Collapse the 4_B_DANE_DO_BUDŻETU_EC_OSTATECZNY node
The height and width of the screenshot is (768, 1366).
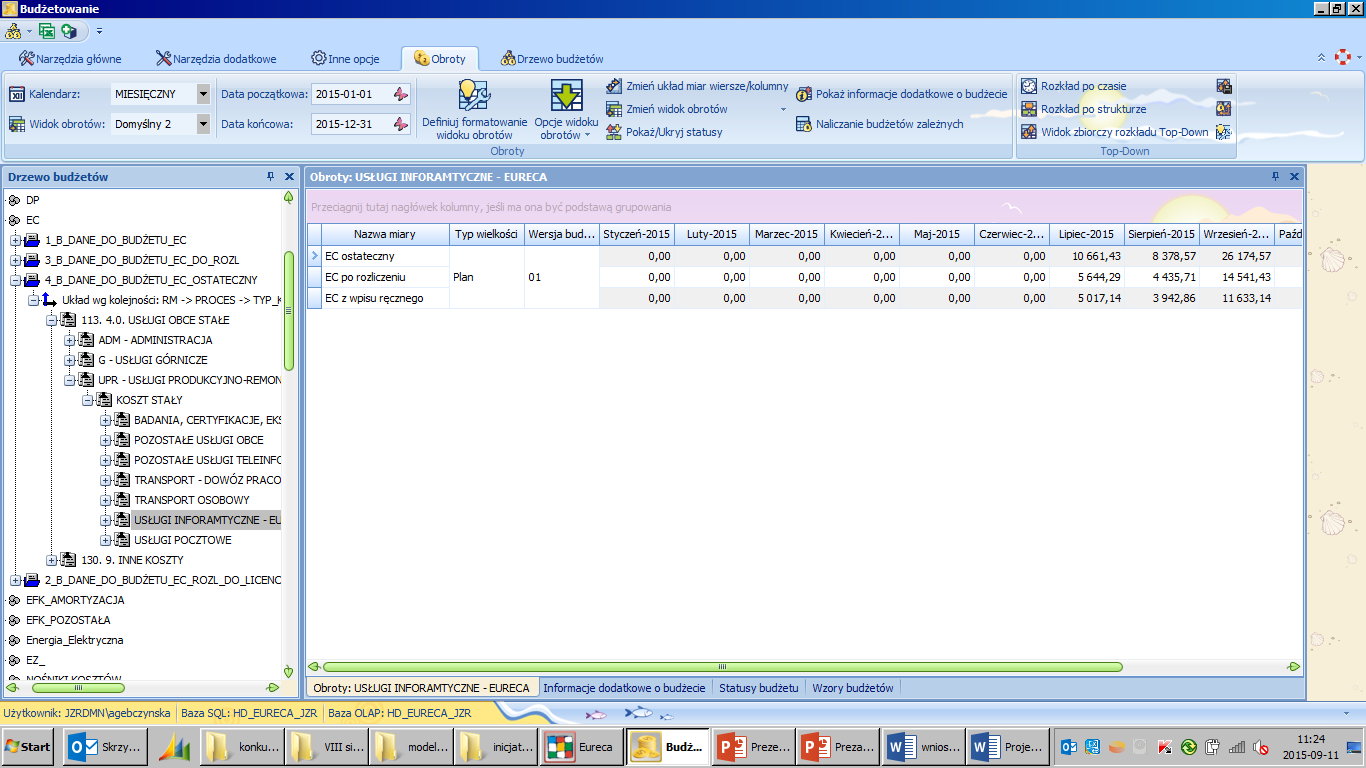tap(15, 280)
